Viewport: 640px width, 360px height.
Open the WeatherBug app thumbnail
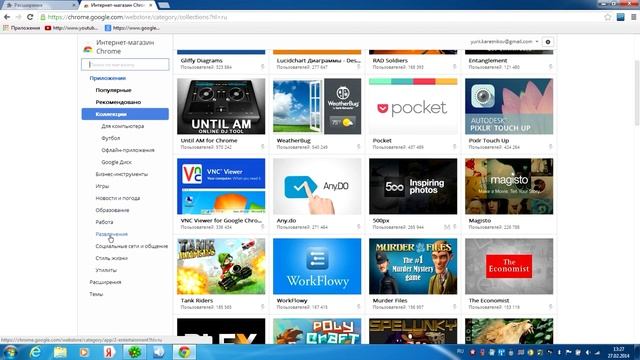(x=317, y=107)
